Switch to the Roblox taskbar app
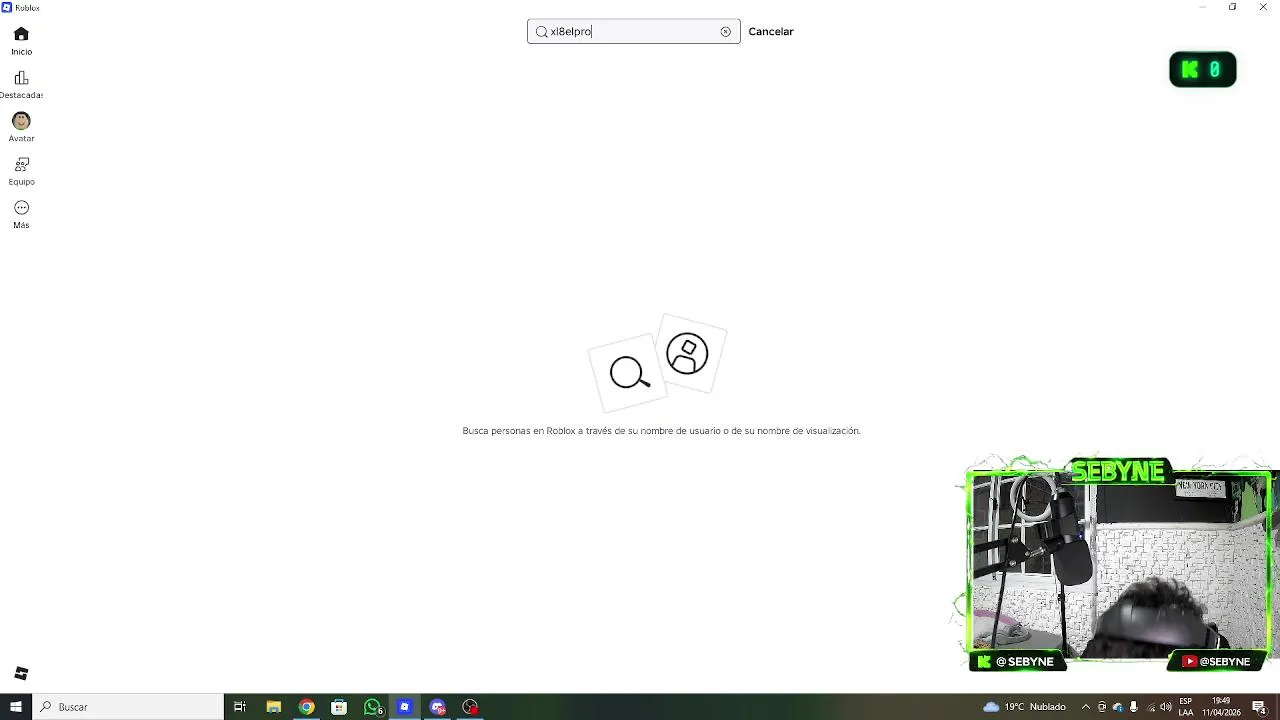Viewport: 1280px width, 720px height. point(405,707)
